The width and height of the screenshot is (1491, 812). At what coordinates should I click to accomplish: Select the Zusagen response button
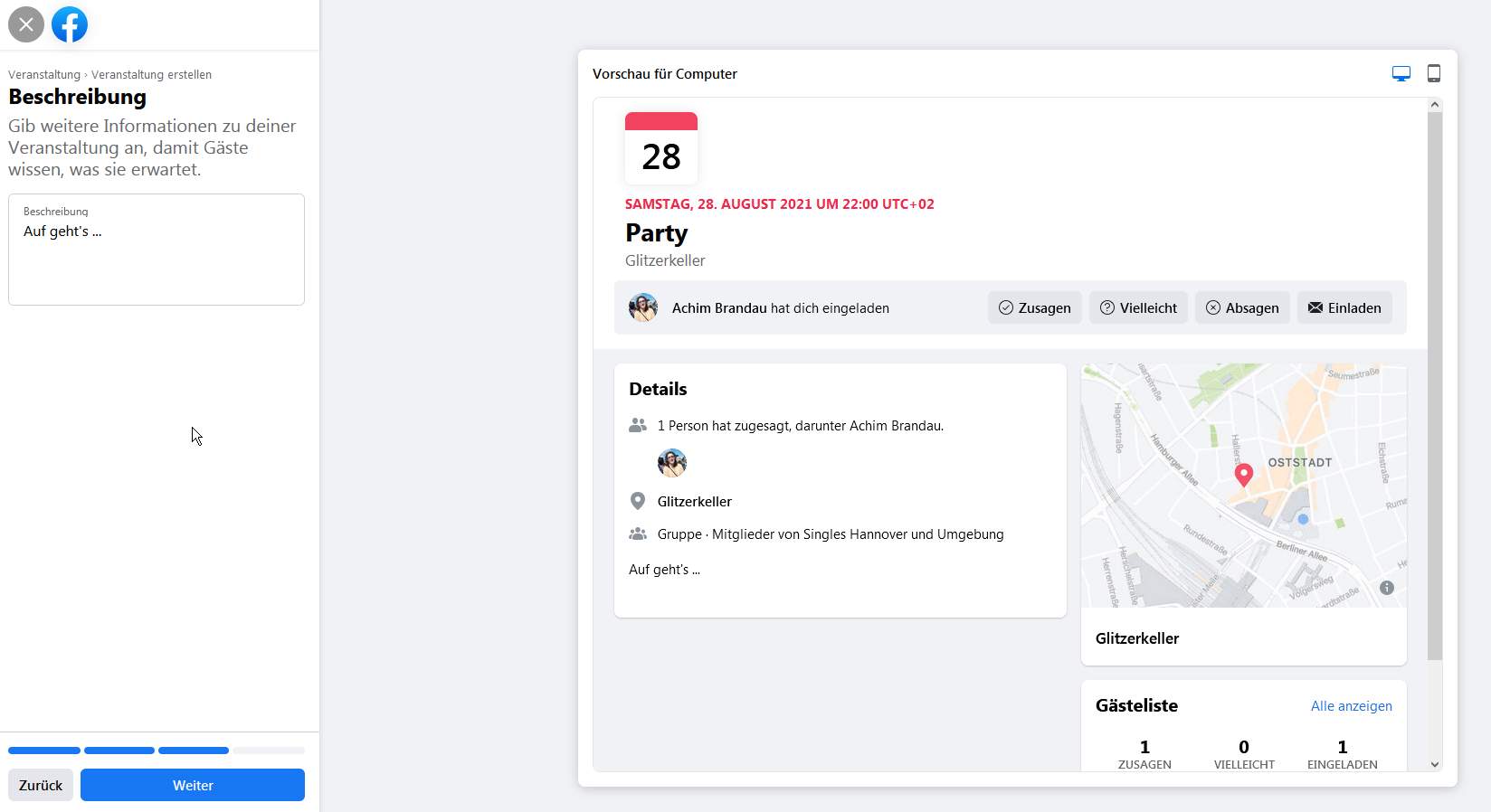1035,307
